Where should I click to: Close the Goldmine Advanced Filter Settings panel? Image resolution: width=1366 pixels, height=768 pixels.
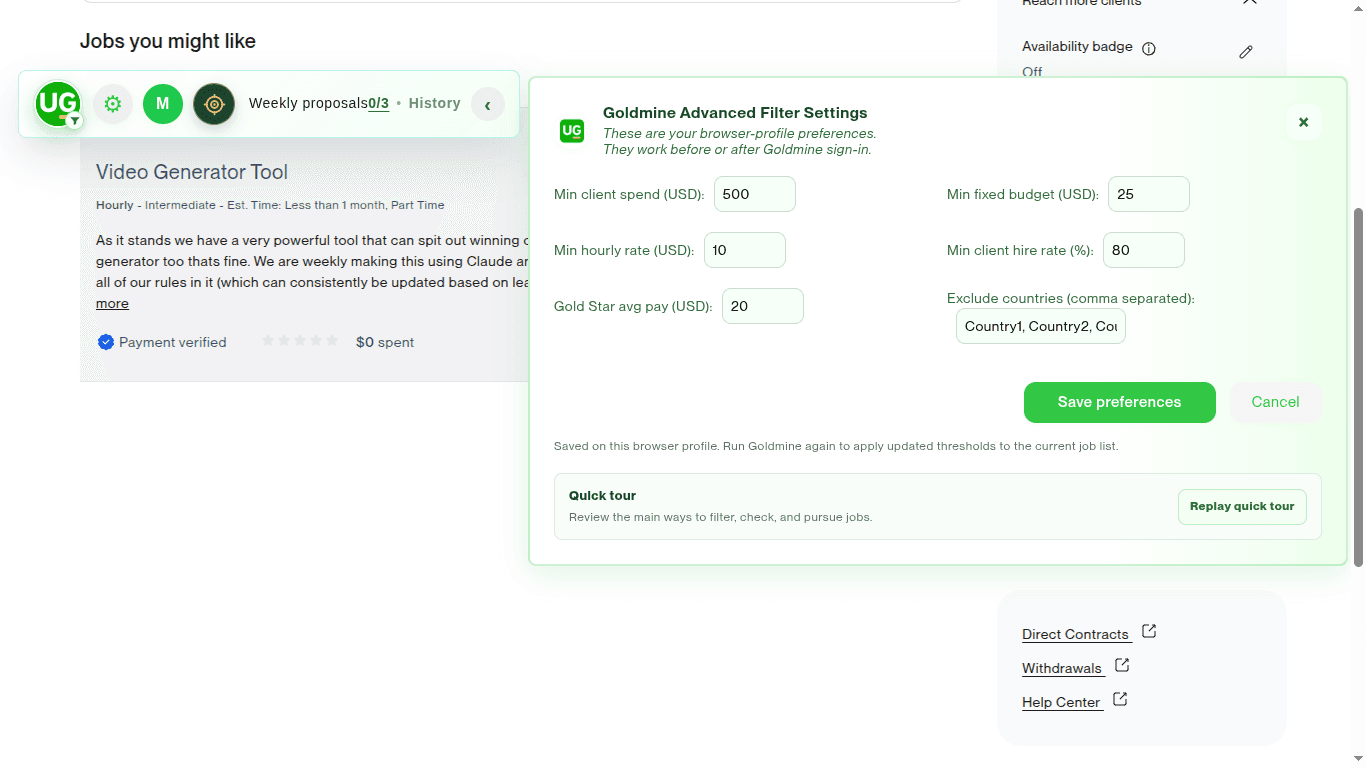coord(1303,122)
